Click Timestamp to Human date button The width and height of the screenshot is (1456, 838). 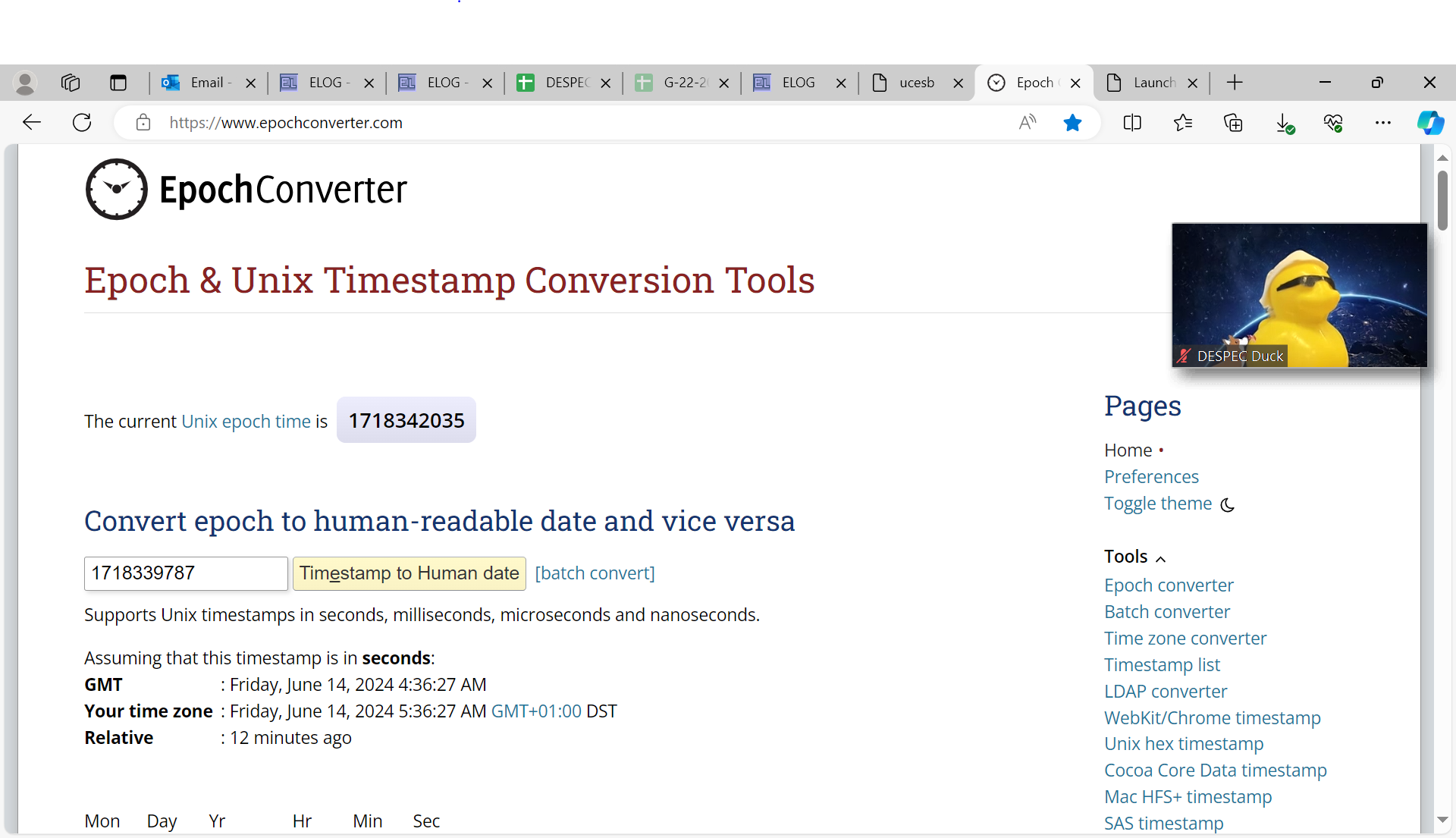pyautogui.click(x=409, y=573)
